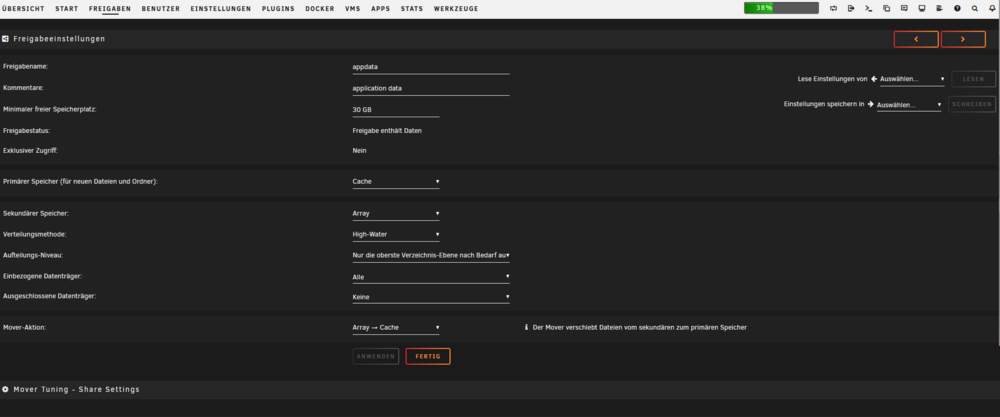Open the DOCKER menu item
Image resolution: width=1000 pixels, height=417 pixels.
320,9
